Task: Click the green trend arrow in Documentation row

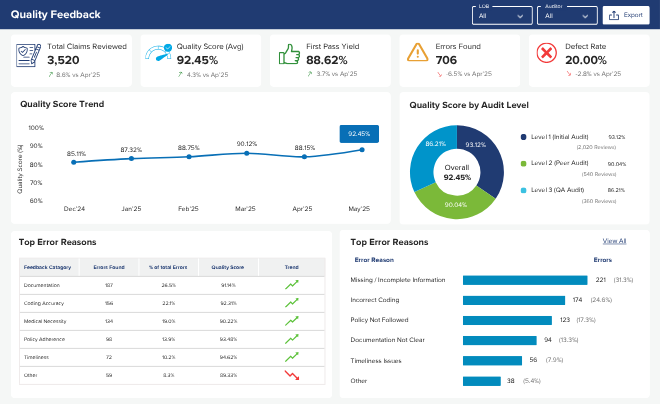Action: (x=292, y=285)
